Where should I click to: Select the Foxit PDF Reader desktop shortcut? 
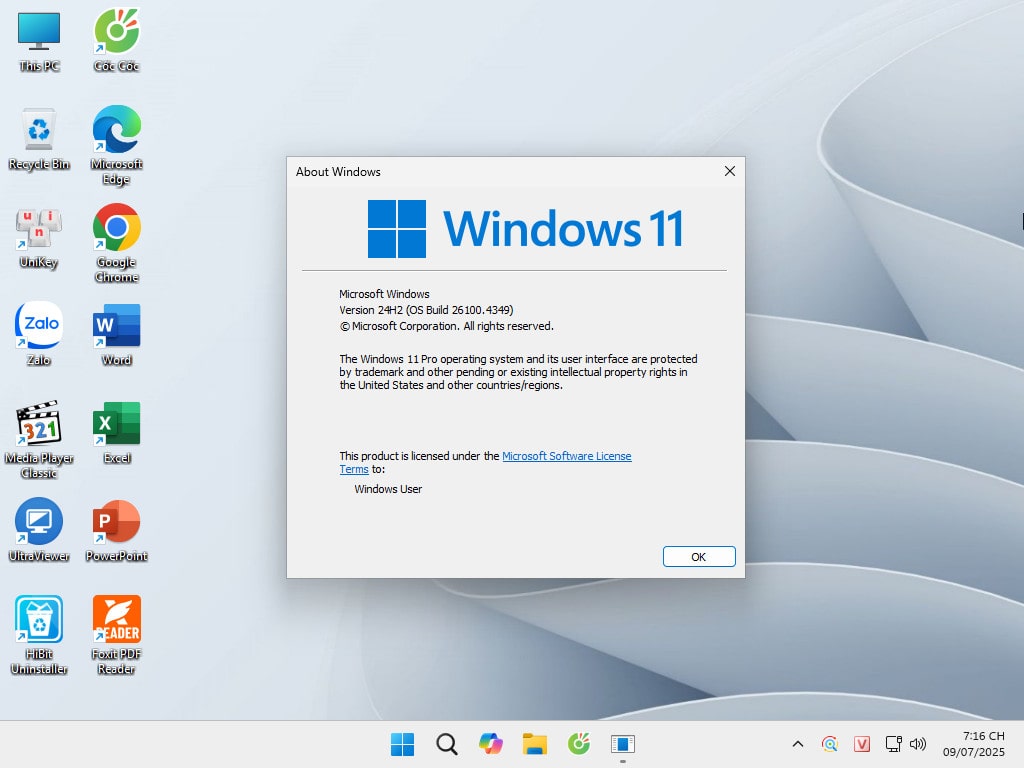pos(116,636)
